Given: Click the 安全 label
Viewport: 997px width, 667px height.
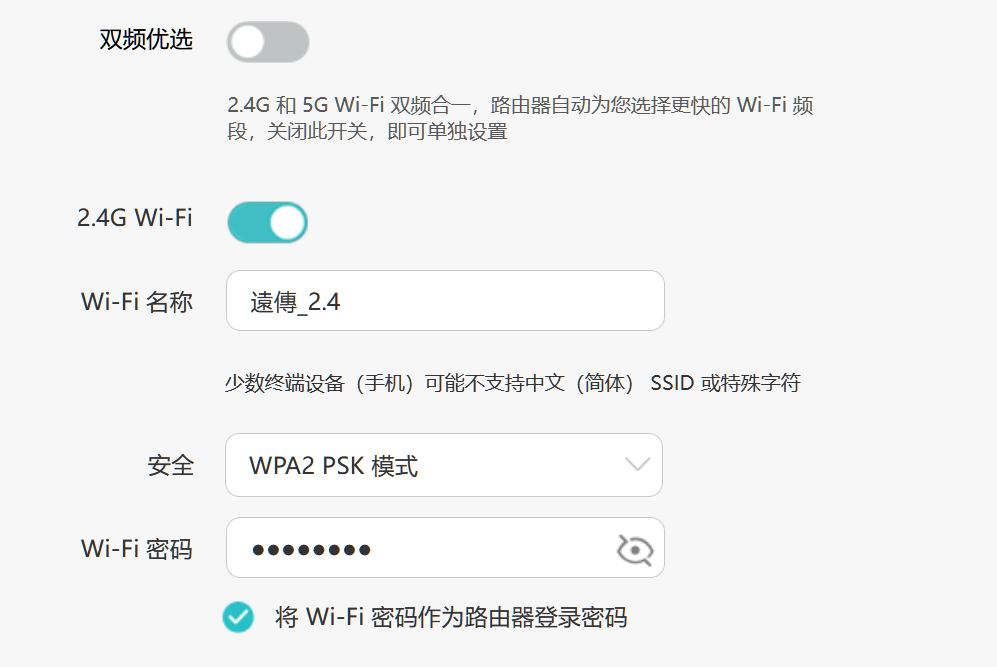Looking at the screenshot, I should tap(169, 465).
